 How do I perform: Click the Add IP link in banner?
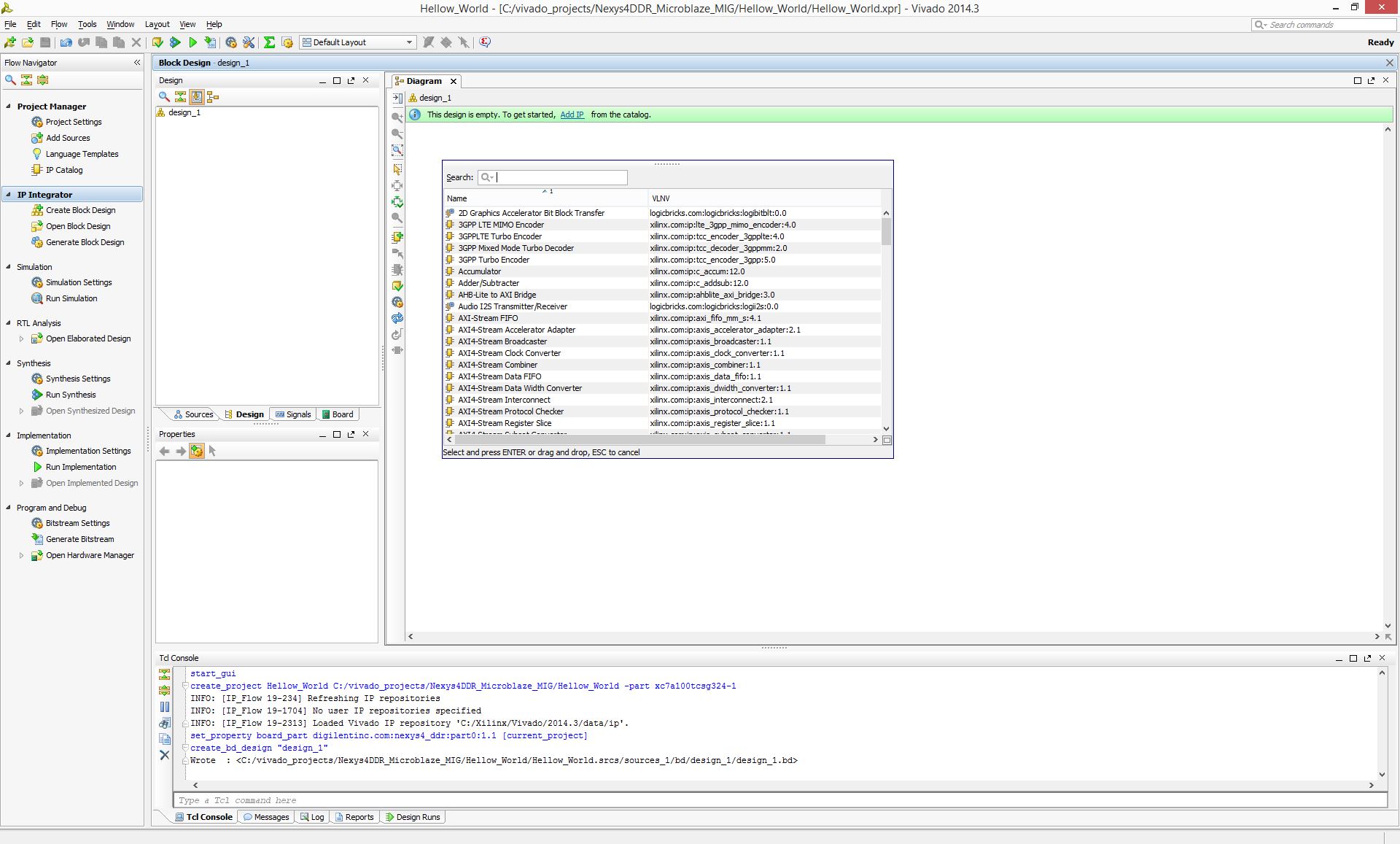572,115
